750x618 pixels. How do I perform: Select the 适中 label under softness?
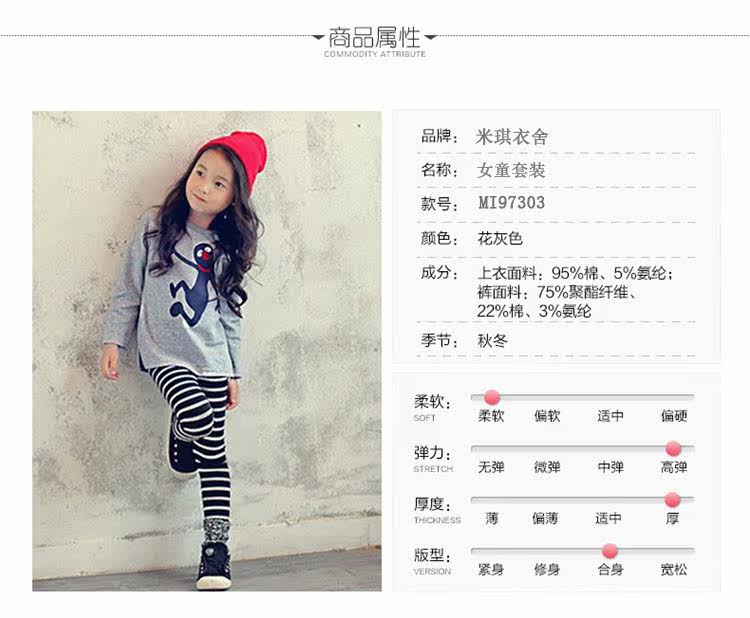pos(610,416)
